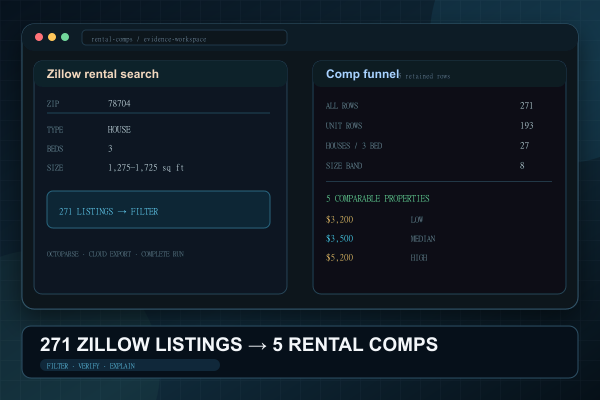Click the SIZE field label
The image size is (600, 400).
(55, 168)
